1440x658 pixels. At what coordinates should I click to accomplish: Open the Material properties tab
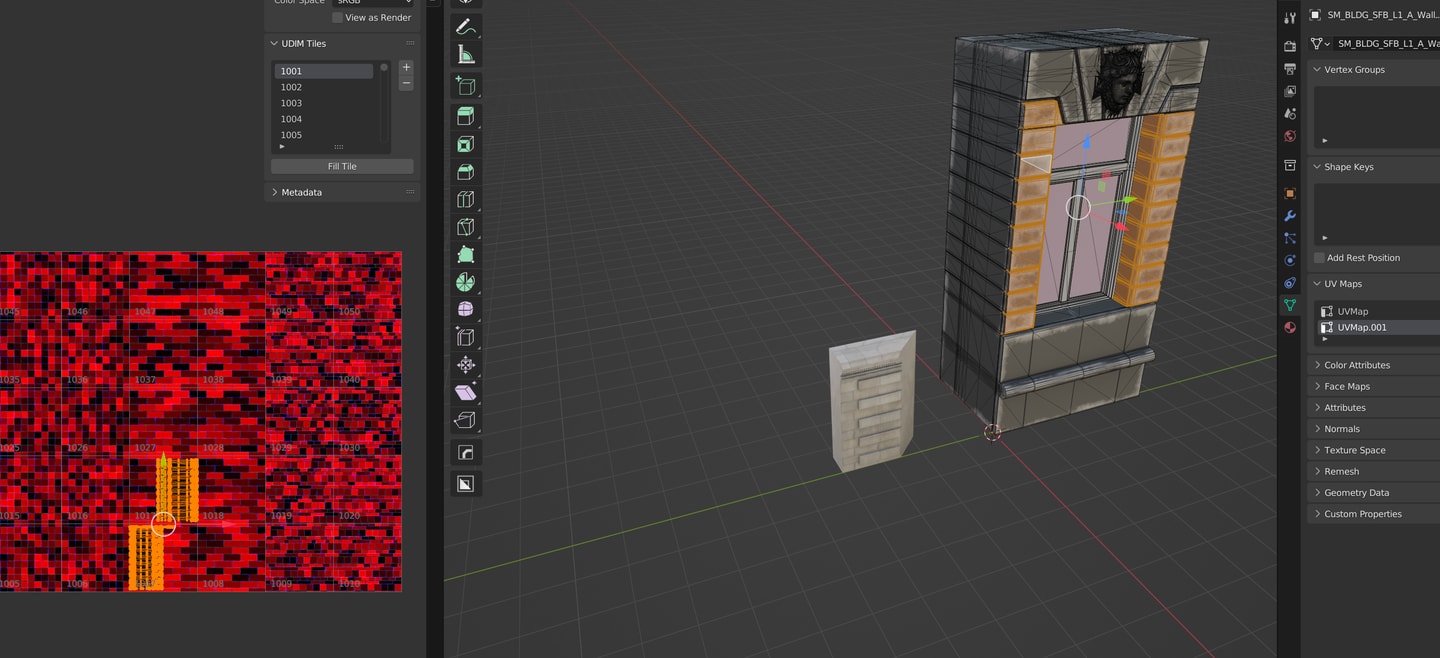[x=1290, y=327]
